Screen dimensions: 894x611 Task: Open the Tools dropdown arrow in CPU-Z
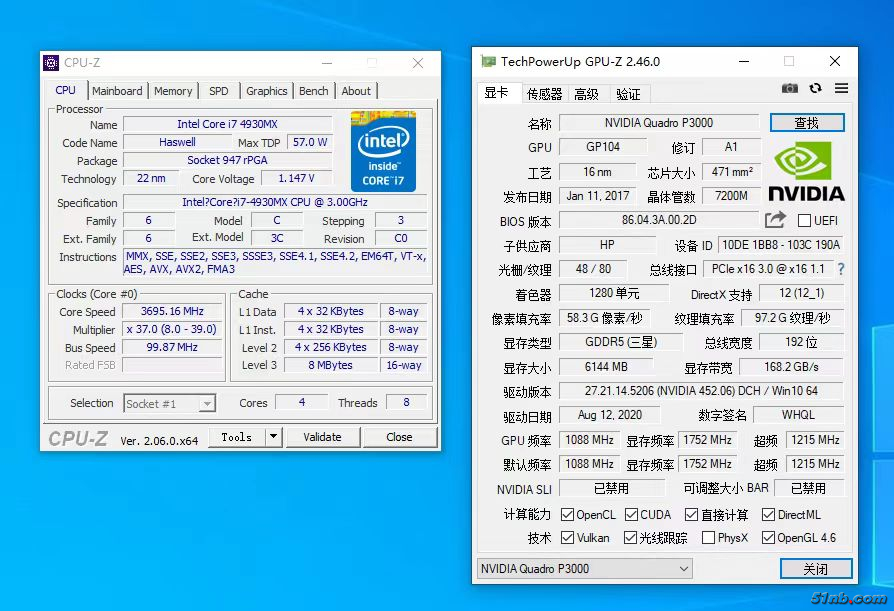(x=274, y=437)
